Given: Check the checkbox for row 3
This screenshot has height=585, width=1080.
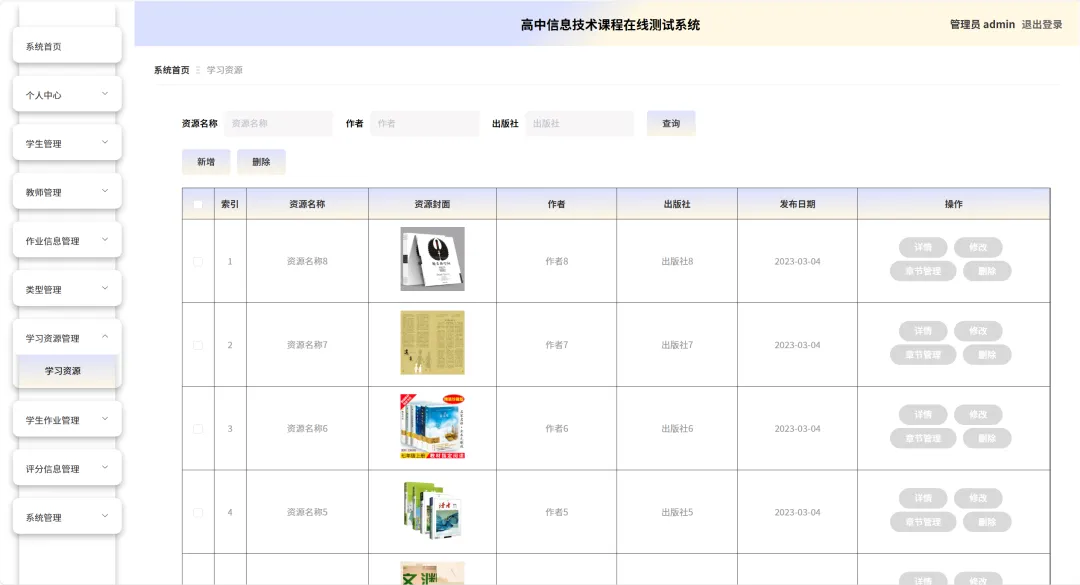Looking at the screenshot, I should (198, 429).
